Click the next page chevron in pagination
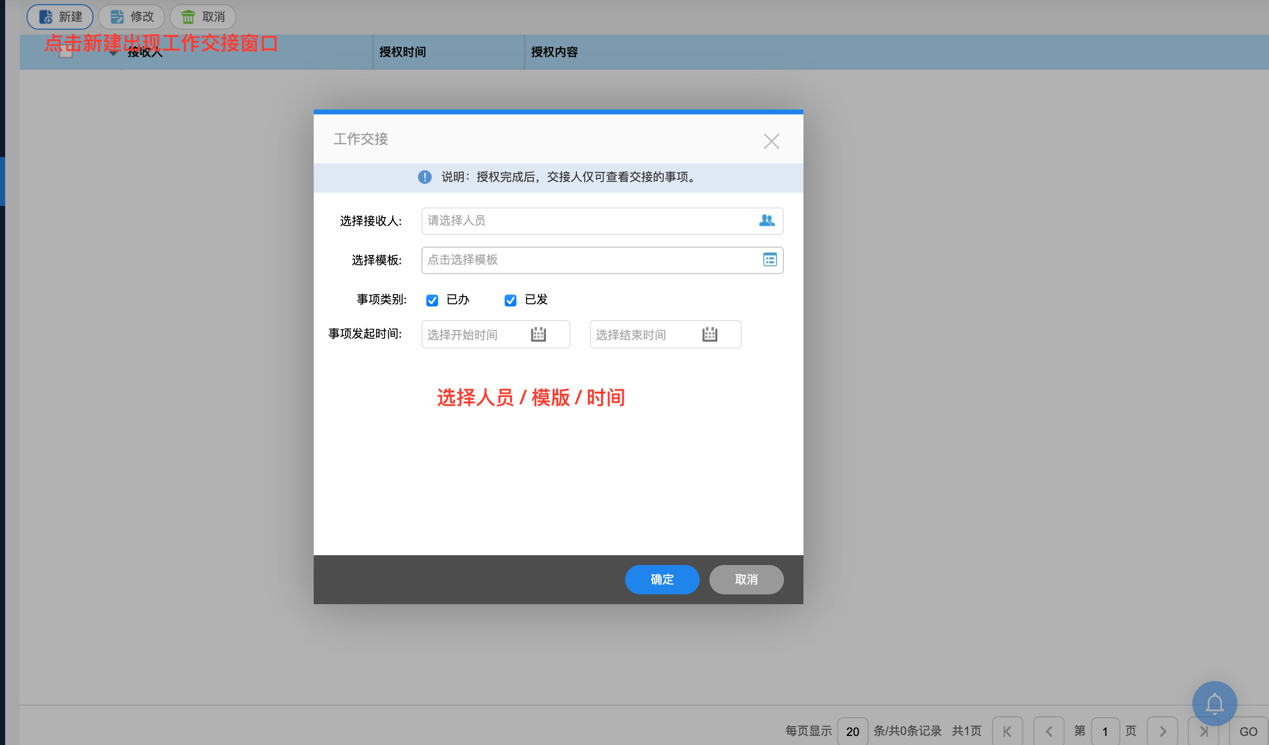This screenshot has width=1269, height=745. pyautogui.click(x=1162, y=730)
